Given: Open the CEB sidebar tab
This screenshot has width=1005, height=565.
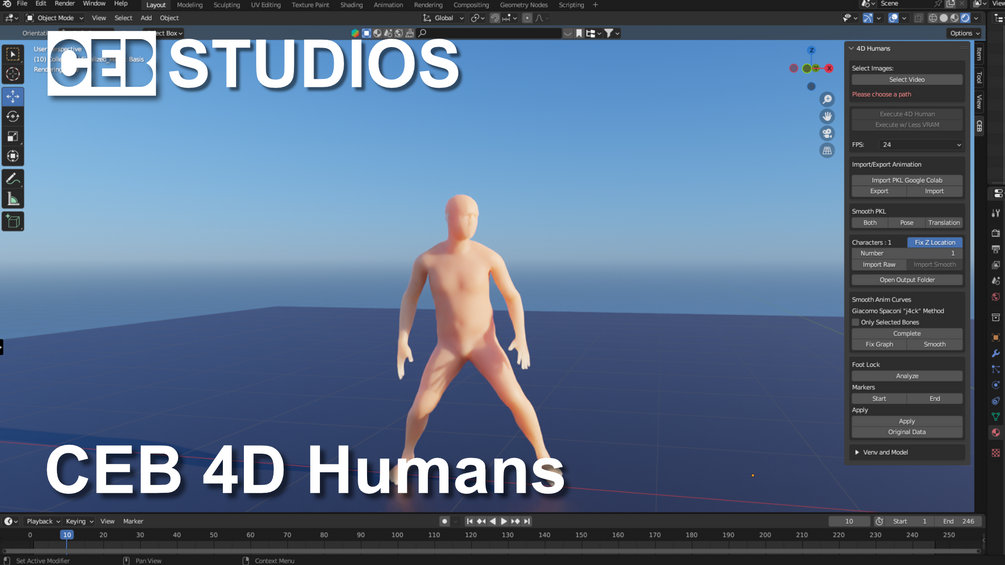Looking at the screenshot, I should click(x=979, y=126).
